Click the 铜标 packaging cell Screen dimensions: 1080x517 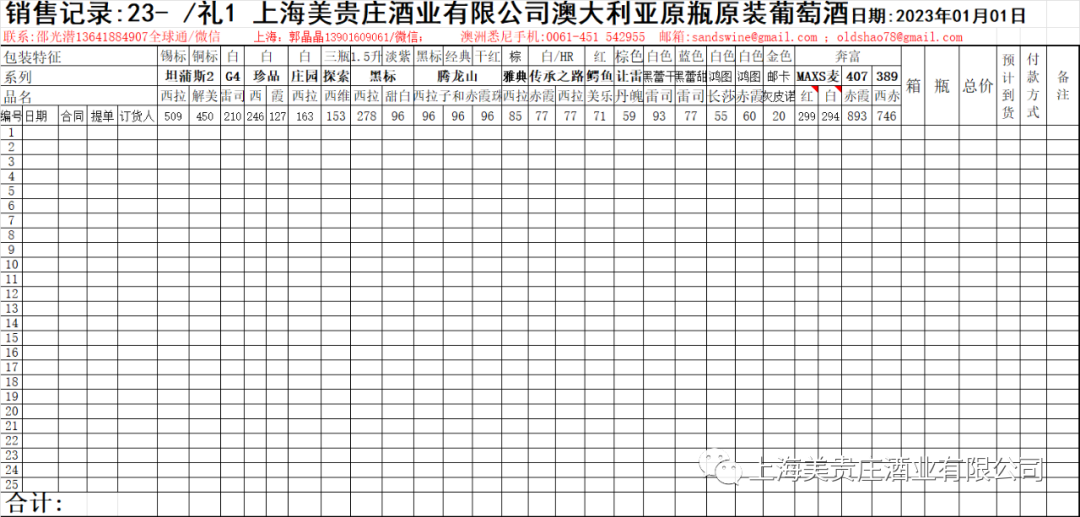pos(205,57)
